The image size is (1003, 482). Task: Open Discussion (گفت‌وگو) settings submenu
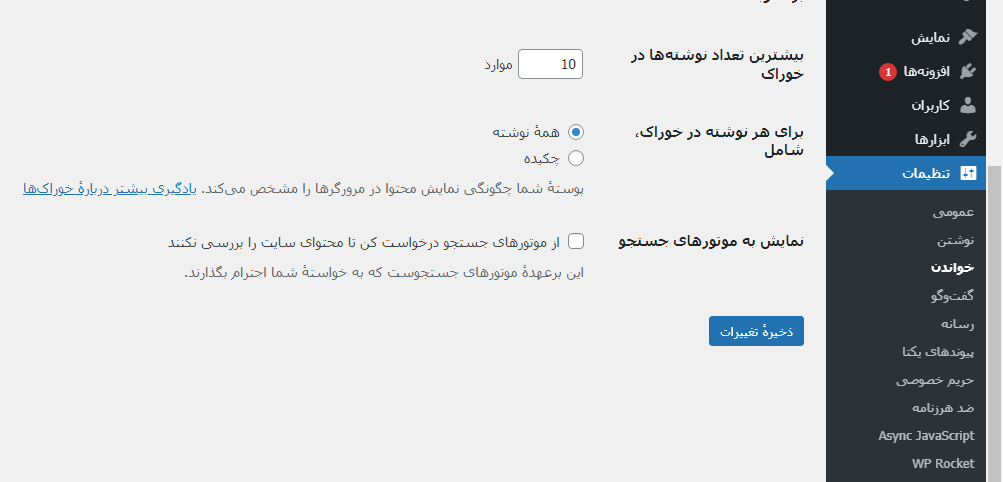point(952,295)
